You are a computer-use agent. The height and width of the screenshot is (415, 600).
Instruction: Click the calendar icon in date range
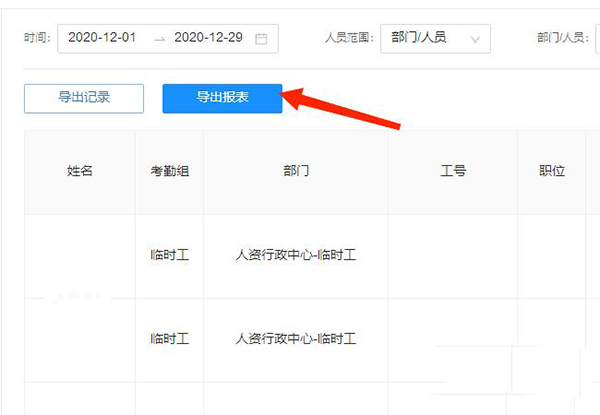click(x=261, y=39)
